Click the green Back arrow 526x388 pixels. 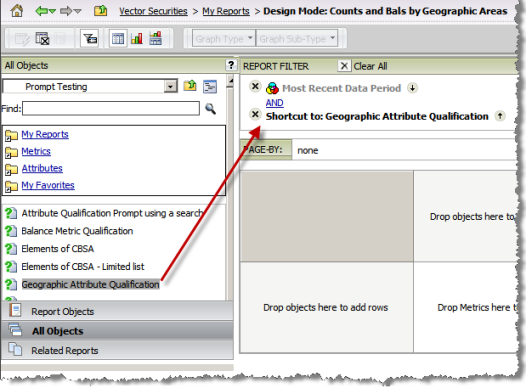41,11
